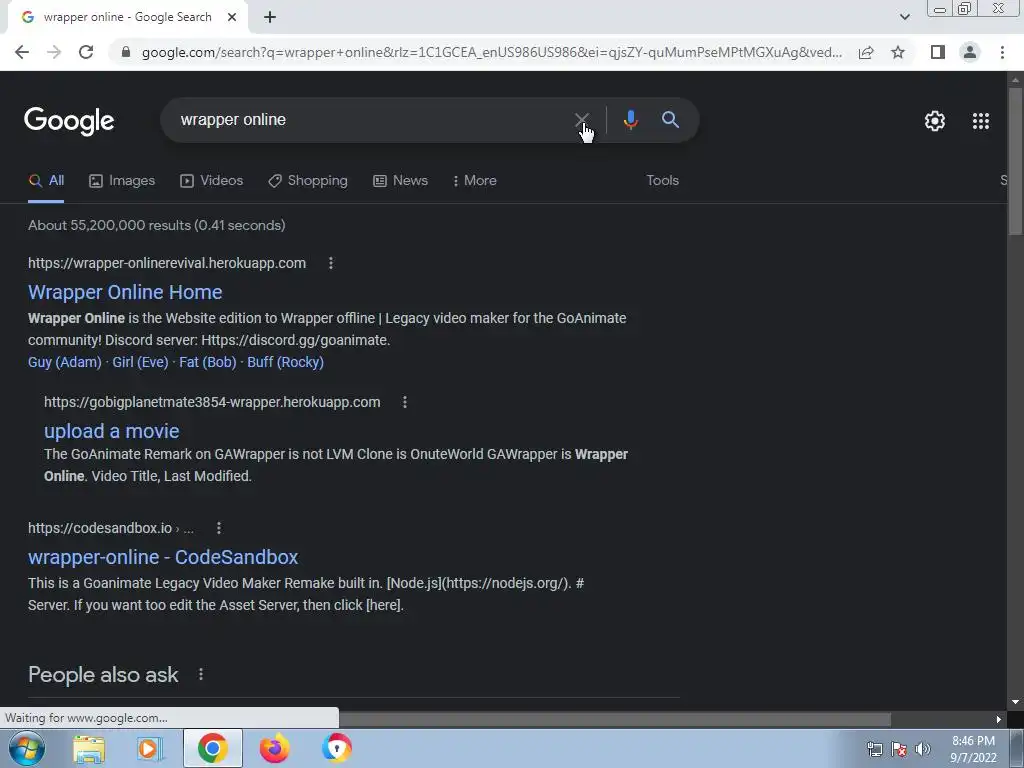Open the media player taskbar icon
The image size is (1024, 768).
click(x=150, y=748)
